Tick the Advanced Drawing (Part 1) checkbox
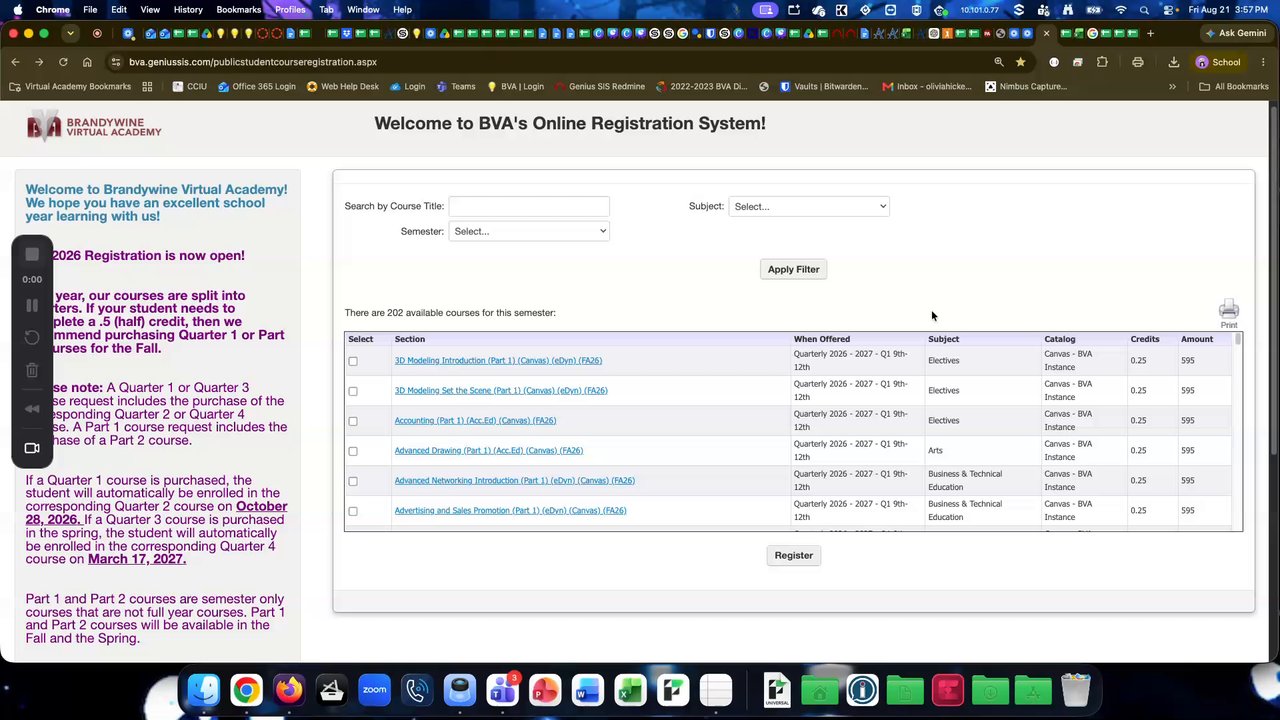 pos(353,451)
